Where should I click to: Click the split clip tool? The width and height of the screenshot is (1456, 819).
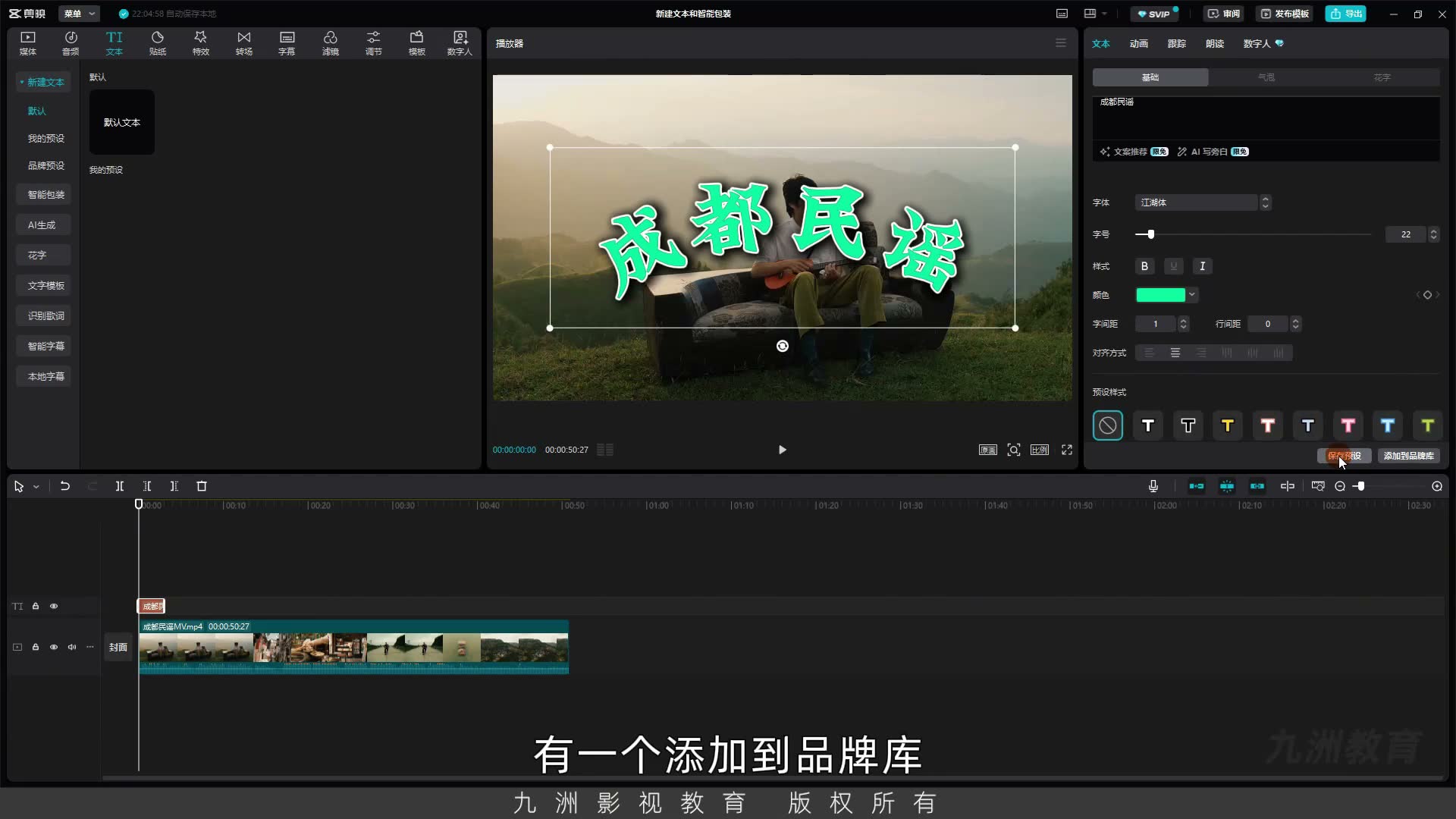pyautogui.click(x=120, y=486)
